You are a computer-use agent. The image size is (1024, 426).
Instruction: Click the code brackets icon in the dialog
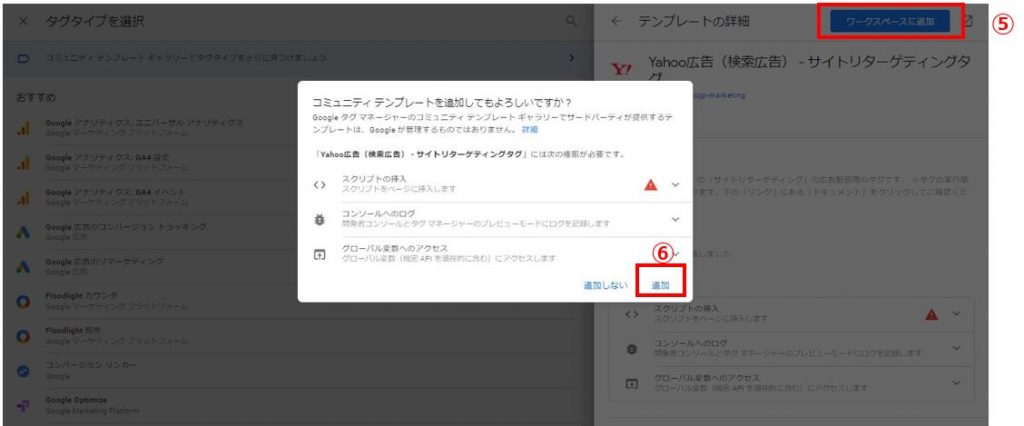click(319, 184)
